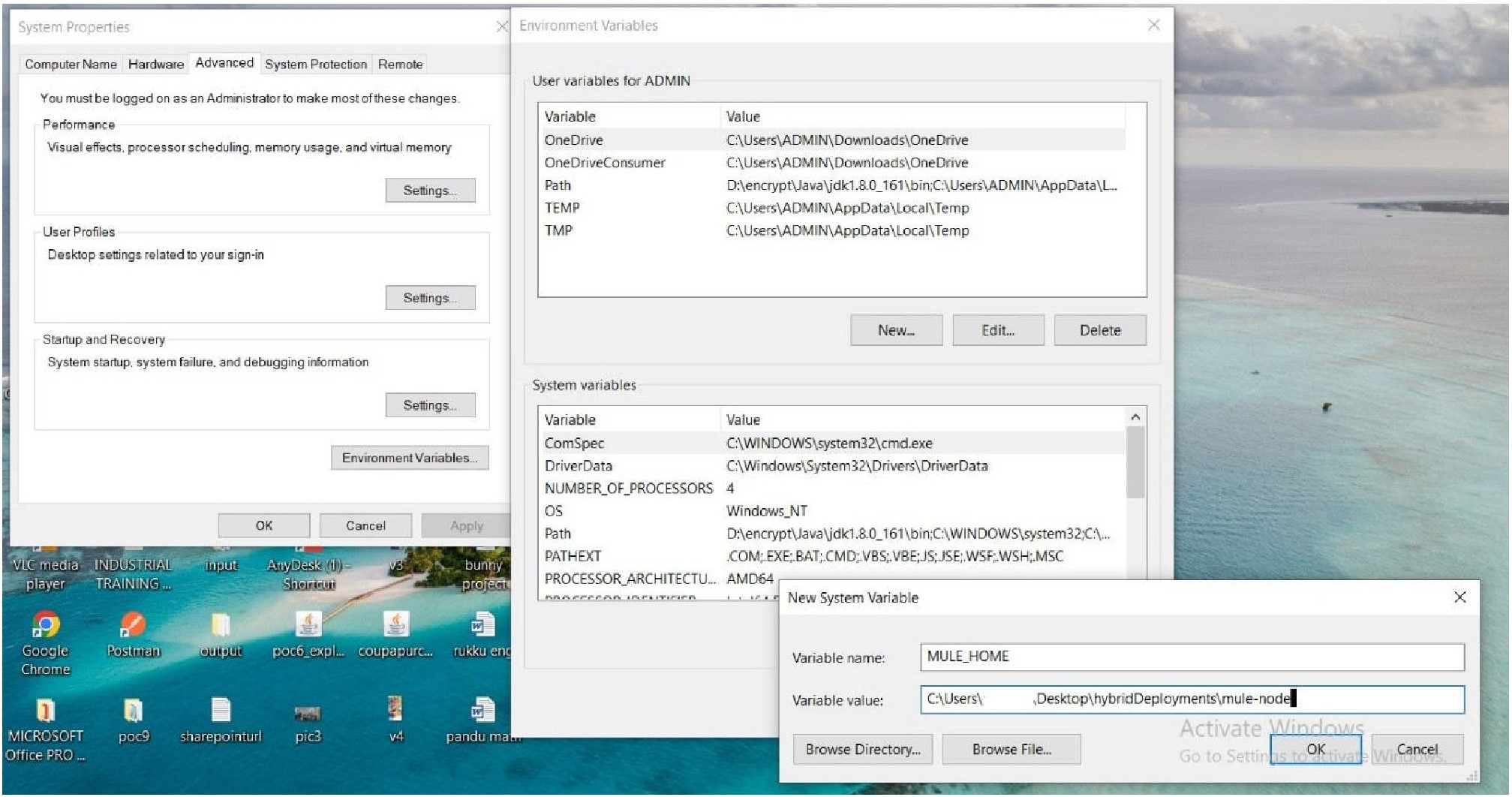1512x797 pixels.
Task: Open the output folder icon
Action: 221,626
